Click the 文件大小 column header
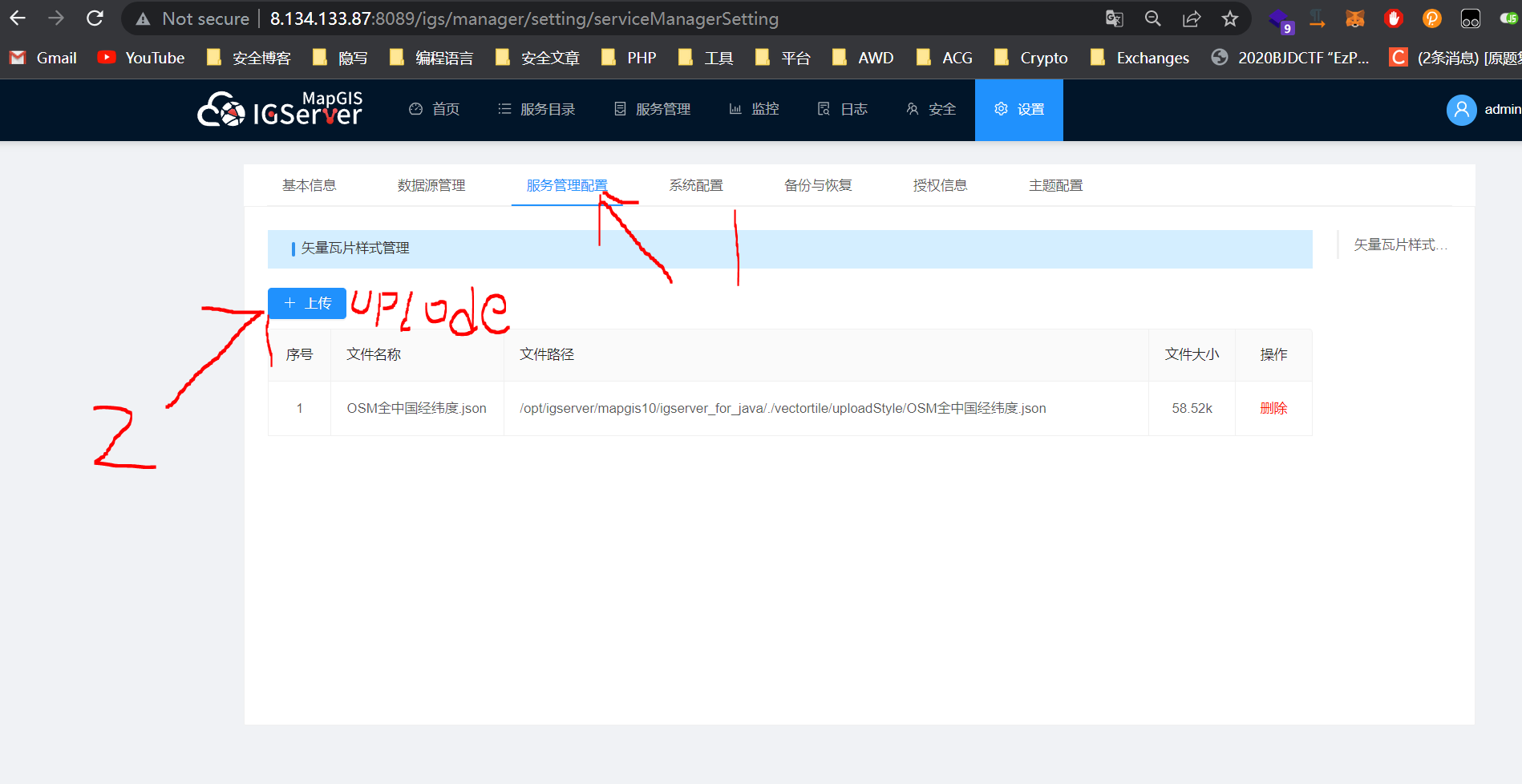 pyautogui.click(x=1192, y=354)
